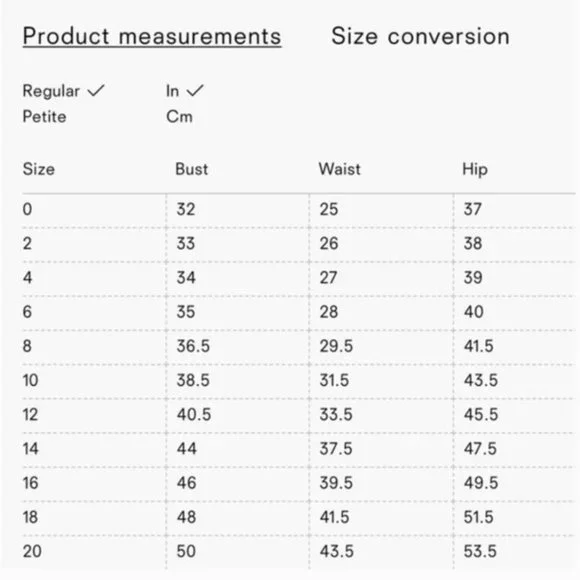Click the checkmark next to In

[195, 91]
